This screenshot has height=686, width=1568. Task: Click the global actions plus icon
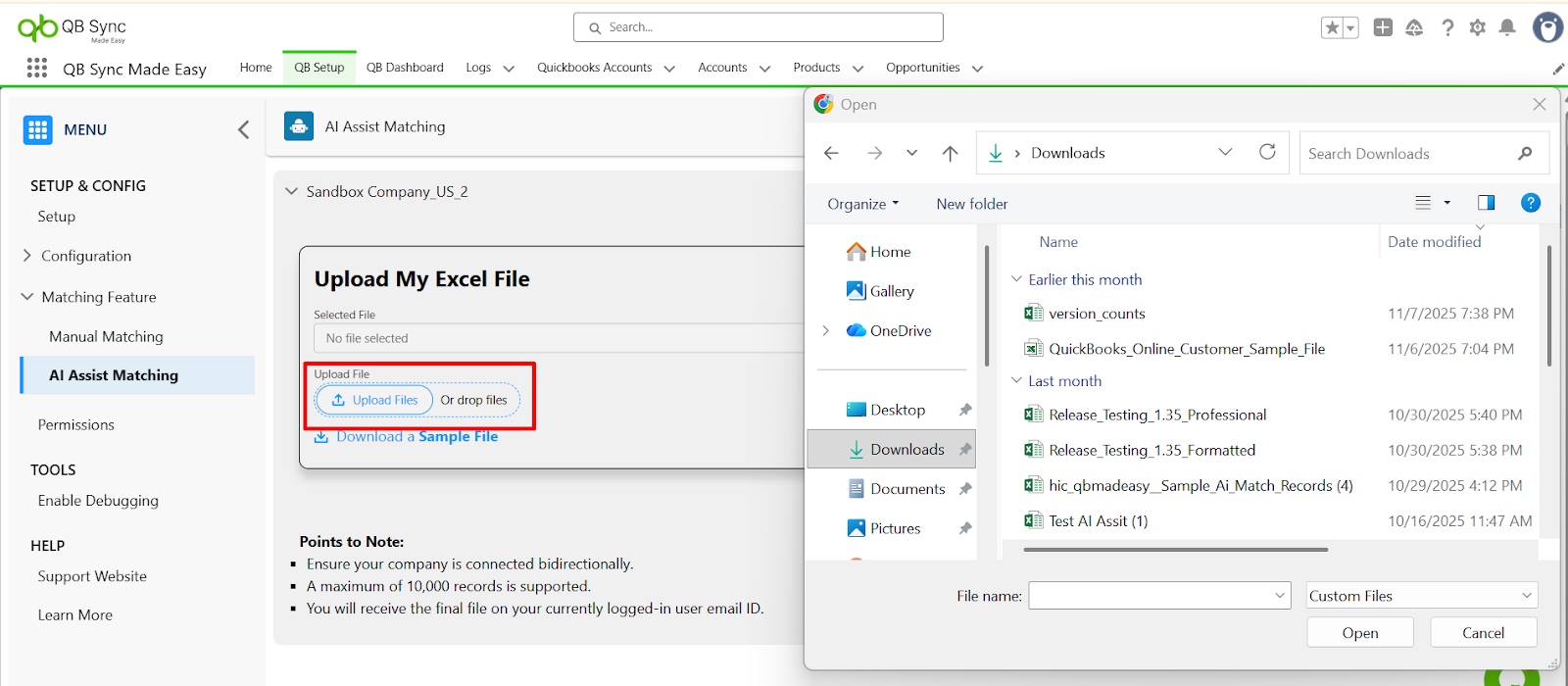tap(1383, 27)
